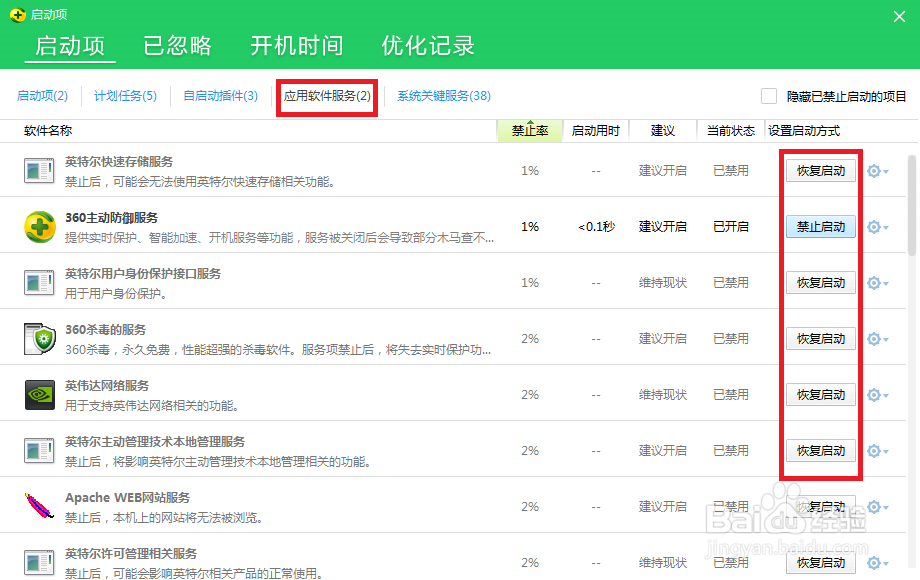
Task: Click 恢复启动 for 英特尔快速存储服务
Action: pos(821,171)
